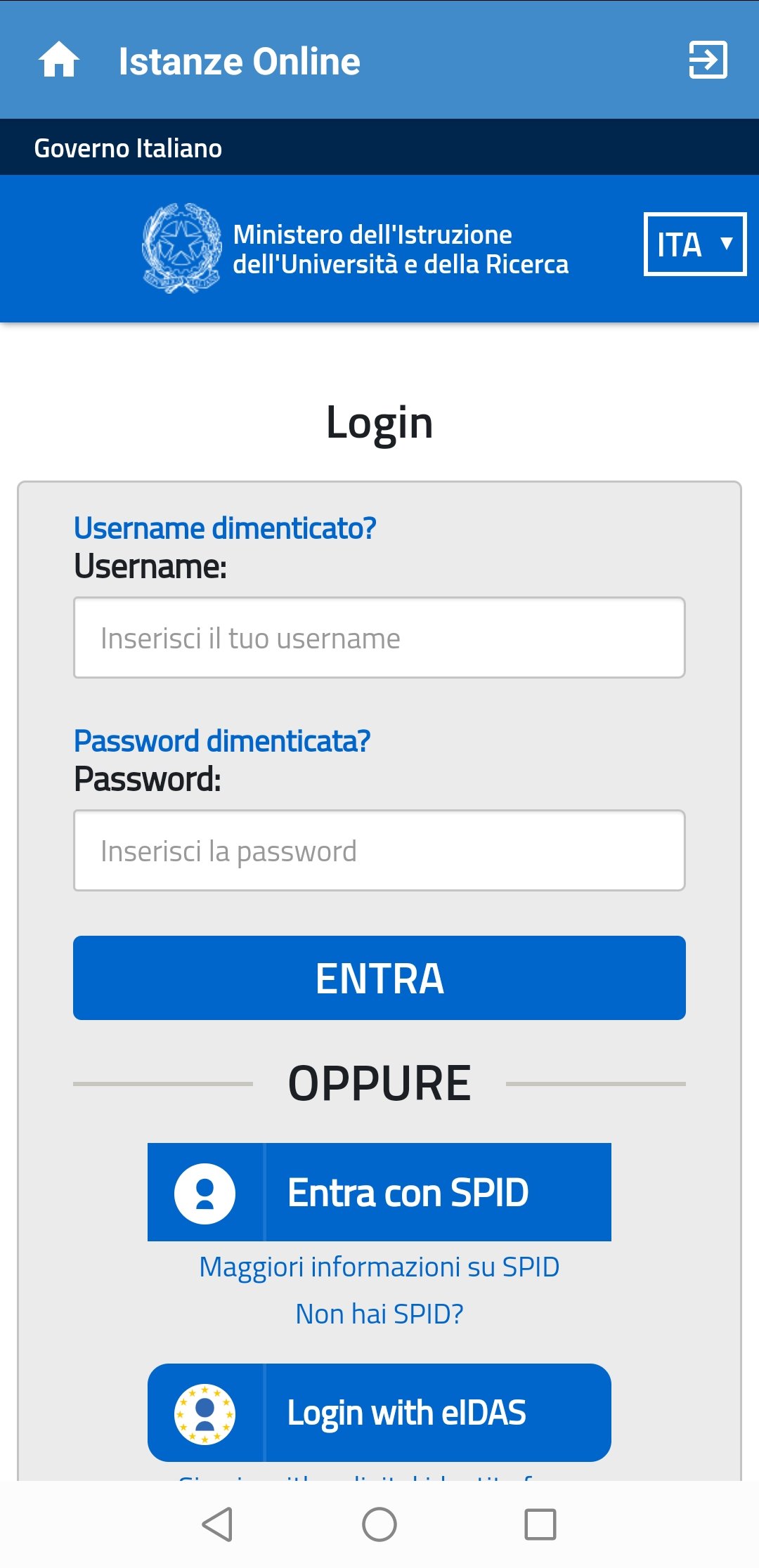Image resolution: width=759 pixels, height=1568 pixels.
Task: Open Password dimenticata link
Action: point(222,741)
